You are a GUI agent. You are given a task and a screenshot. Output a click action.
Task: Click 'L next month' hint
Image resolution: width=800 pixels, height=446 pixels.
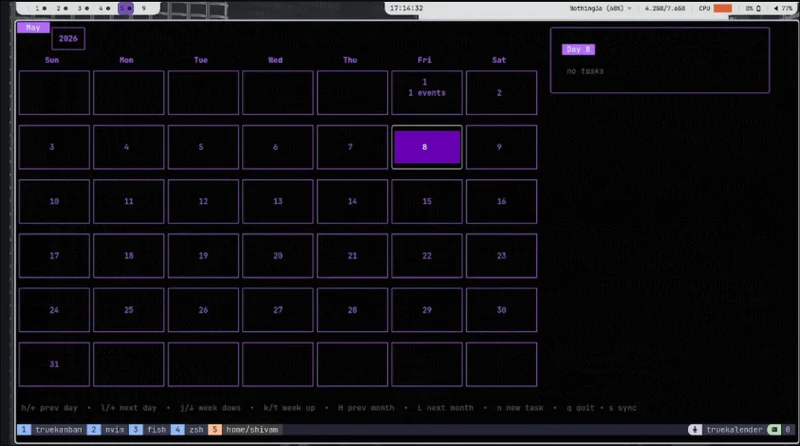pyautogui.click(x=445, y=408)
